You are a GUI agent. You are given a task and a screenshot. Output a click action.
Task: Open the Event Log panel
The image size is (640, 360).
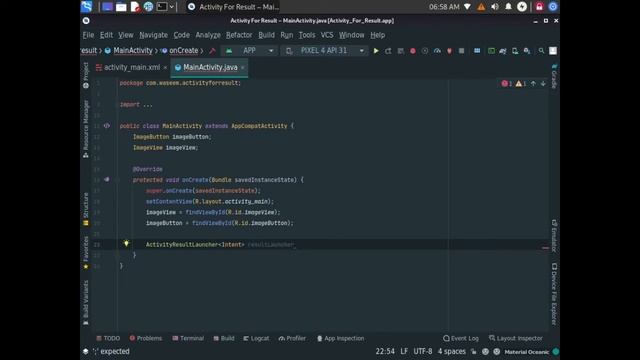461,338
